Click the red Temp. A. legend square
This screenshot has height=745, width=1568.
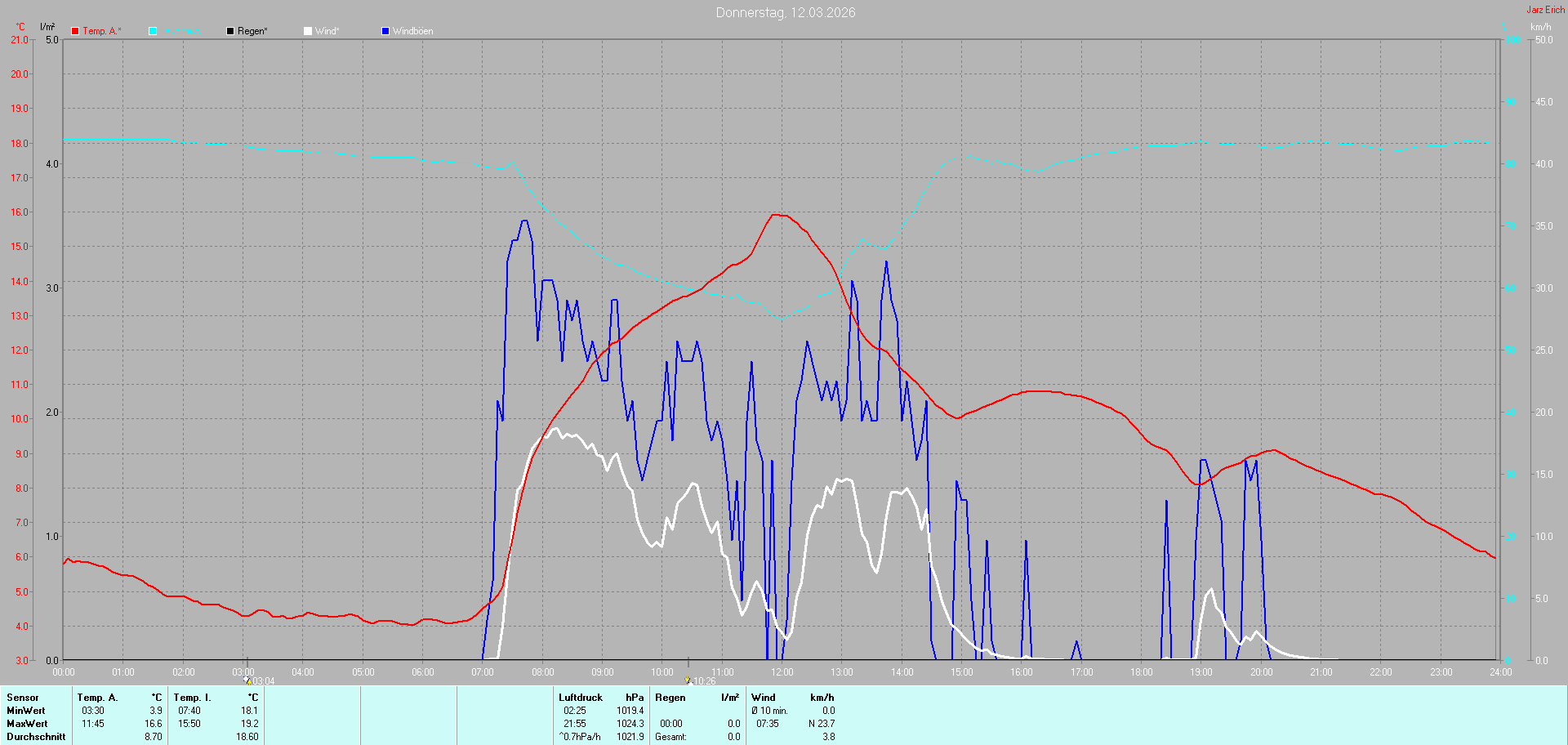click(x=75, y=31)
